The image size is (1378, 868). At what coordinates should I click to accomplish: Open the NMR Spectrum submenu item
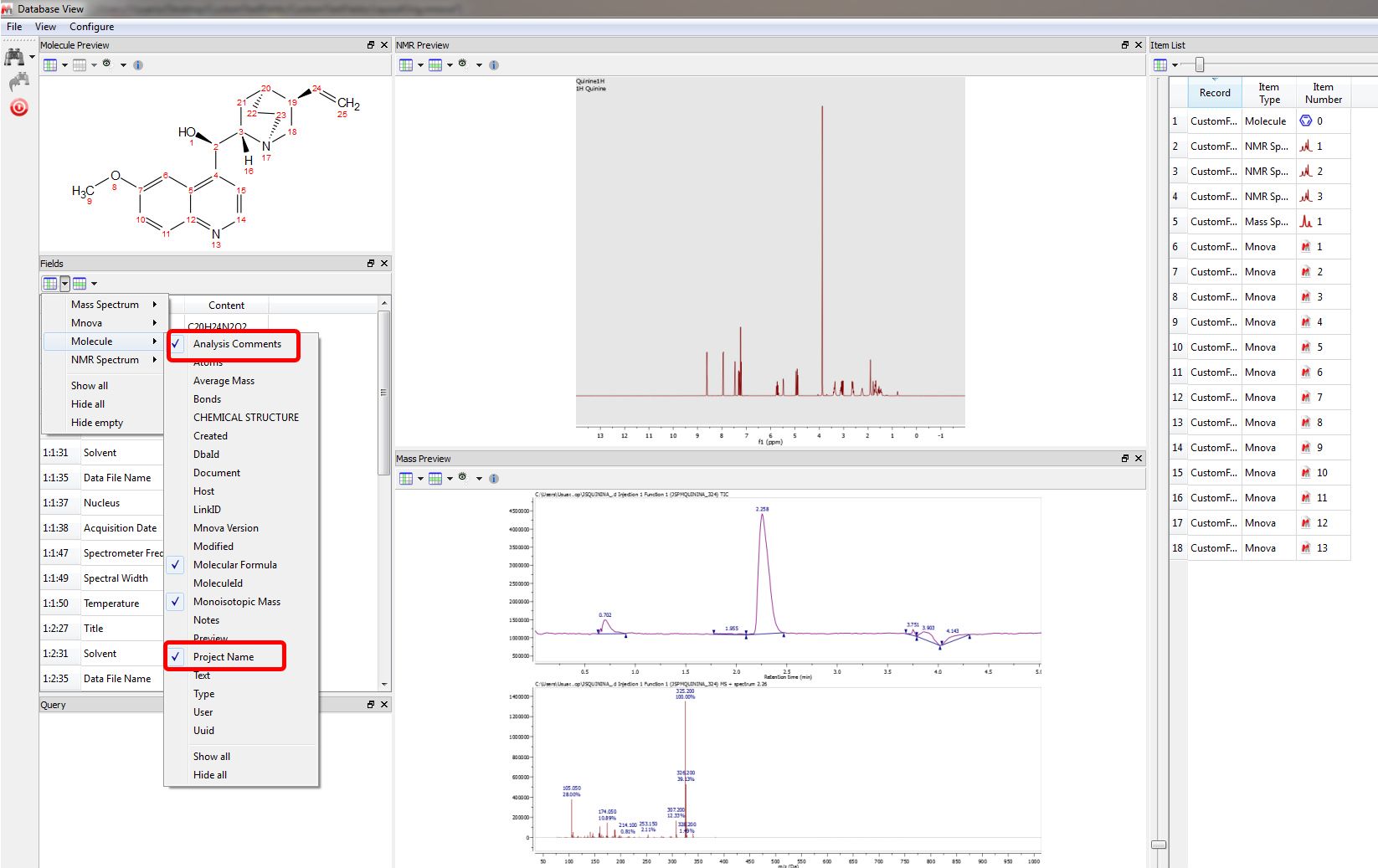pyautogui.click(x=103, y=360)
